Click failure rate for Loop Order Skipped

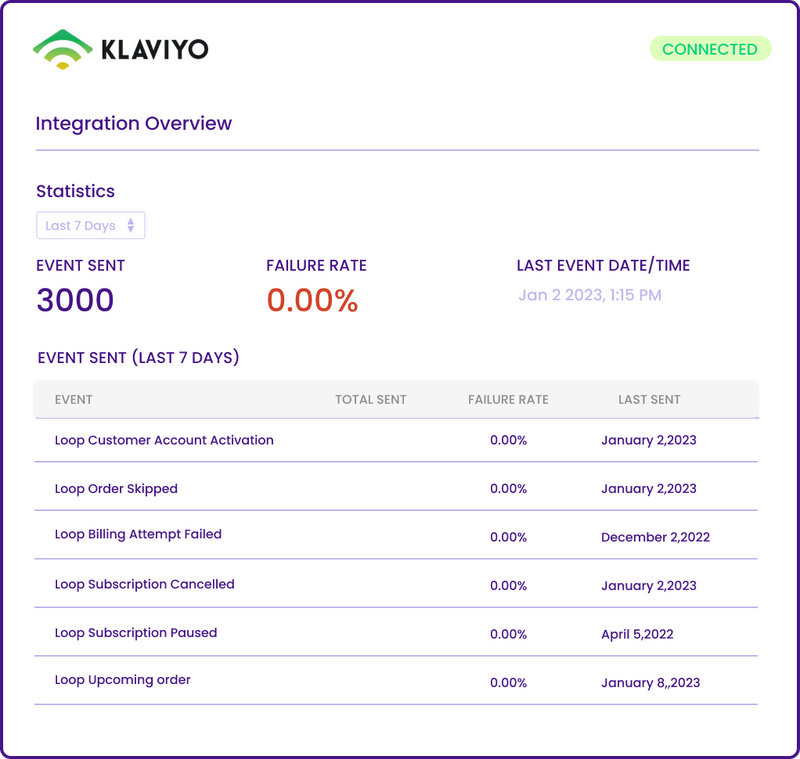point(508,489)
